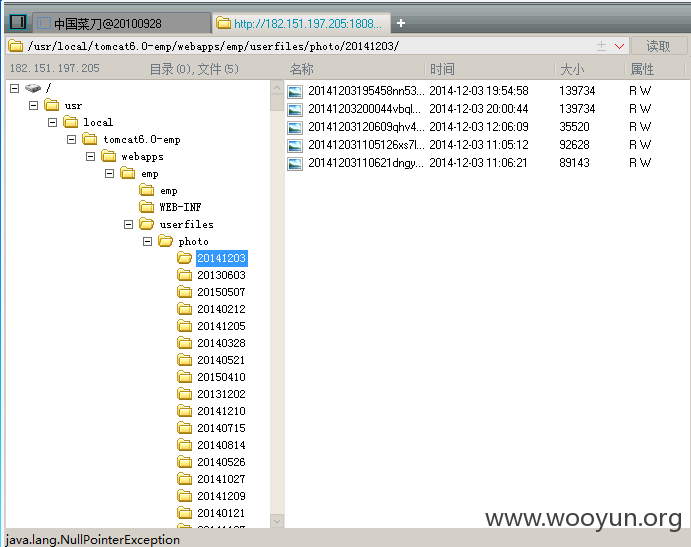Click the 20140814 folder icon

(185, 445)
